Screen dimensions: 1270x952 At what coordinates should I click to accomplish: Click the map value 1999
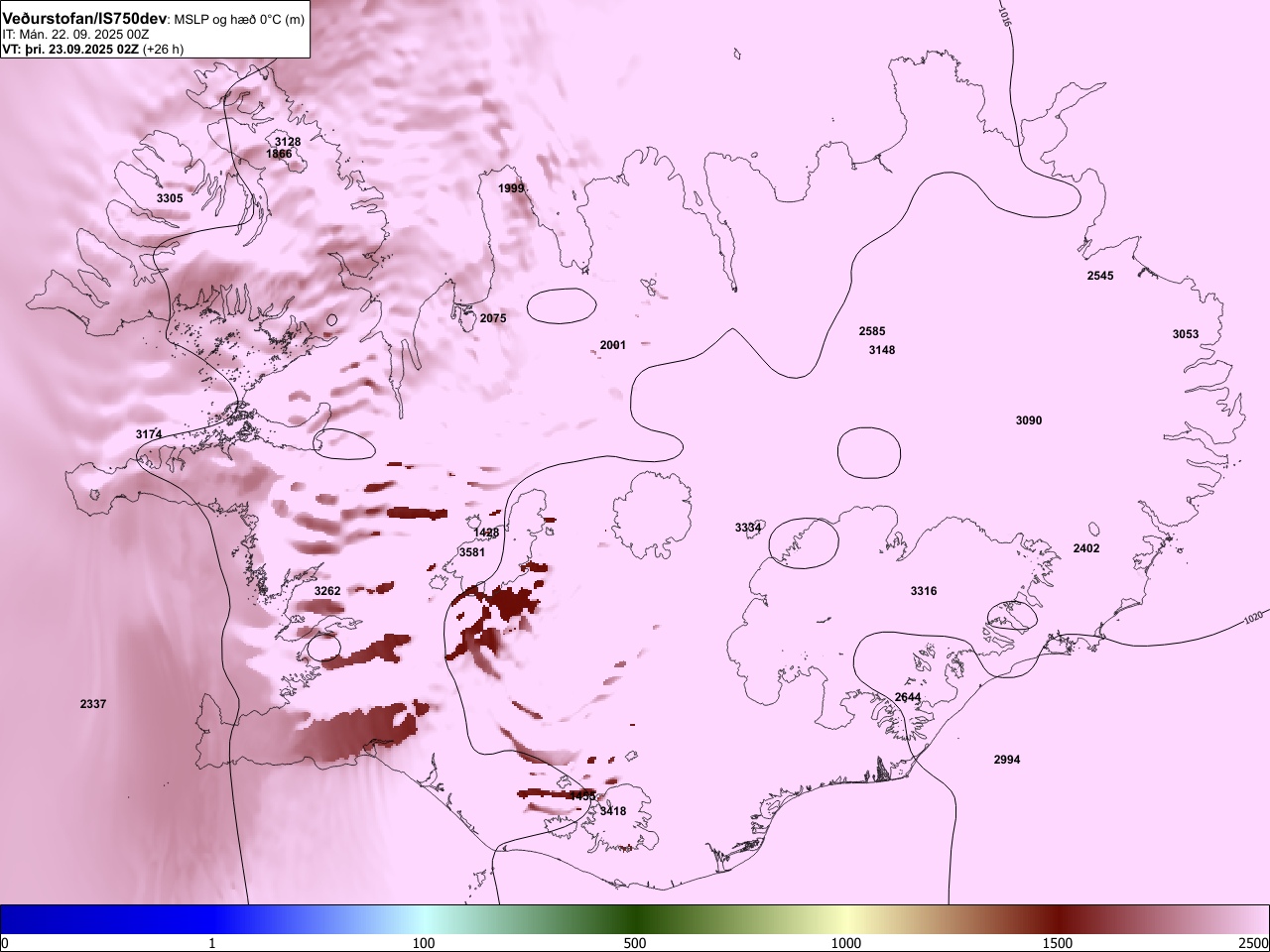point(511,188)
